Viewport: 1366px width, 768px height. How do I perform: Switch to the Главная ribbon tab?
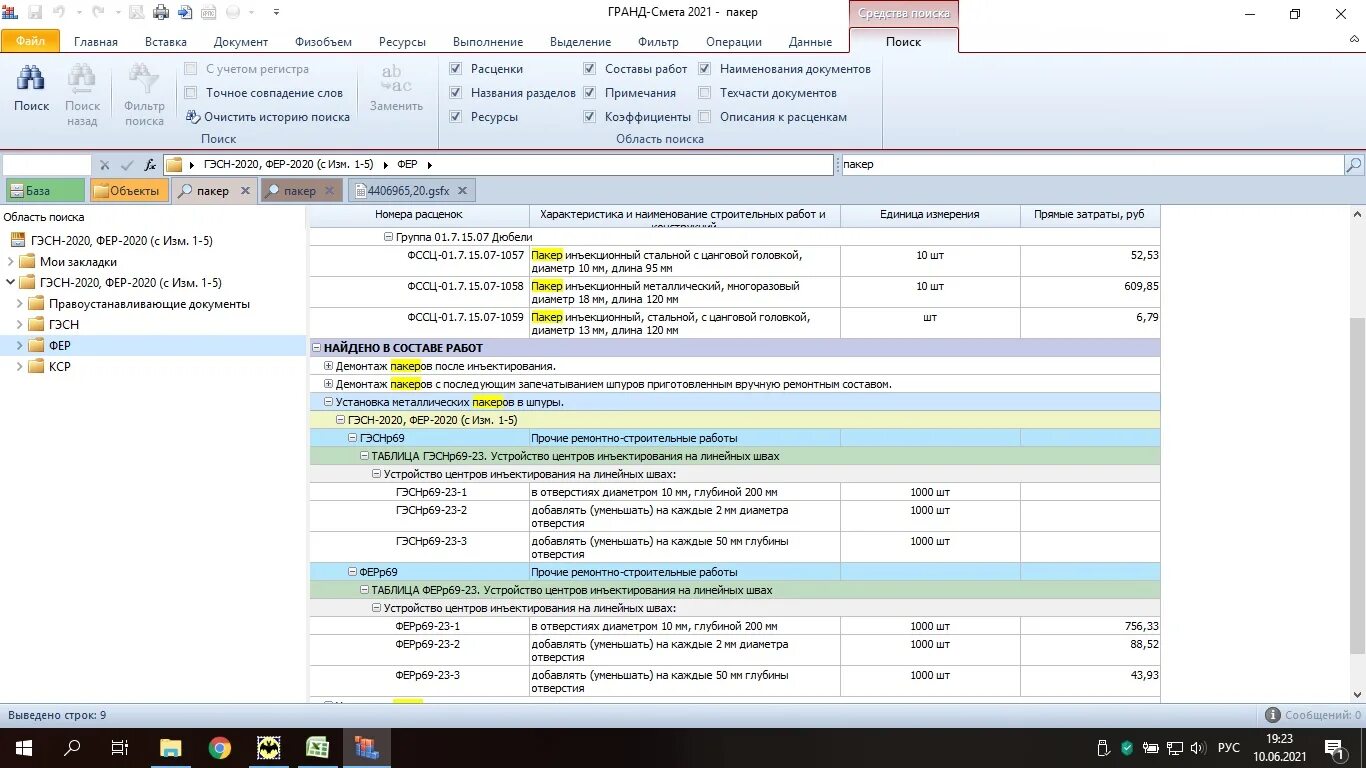coord(96,42)
